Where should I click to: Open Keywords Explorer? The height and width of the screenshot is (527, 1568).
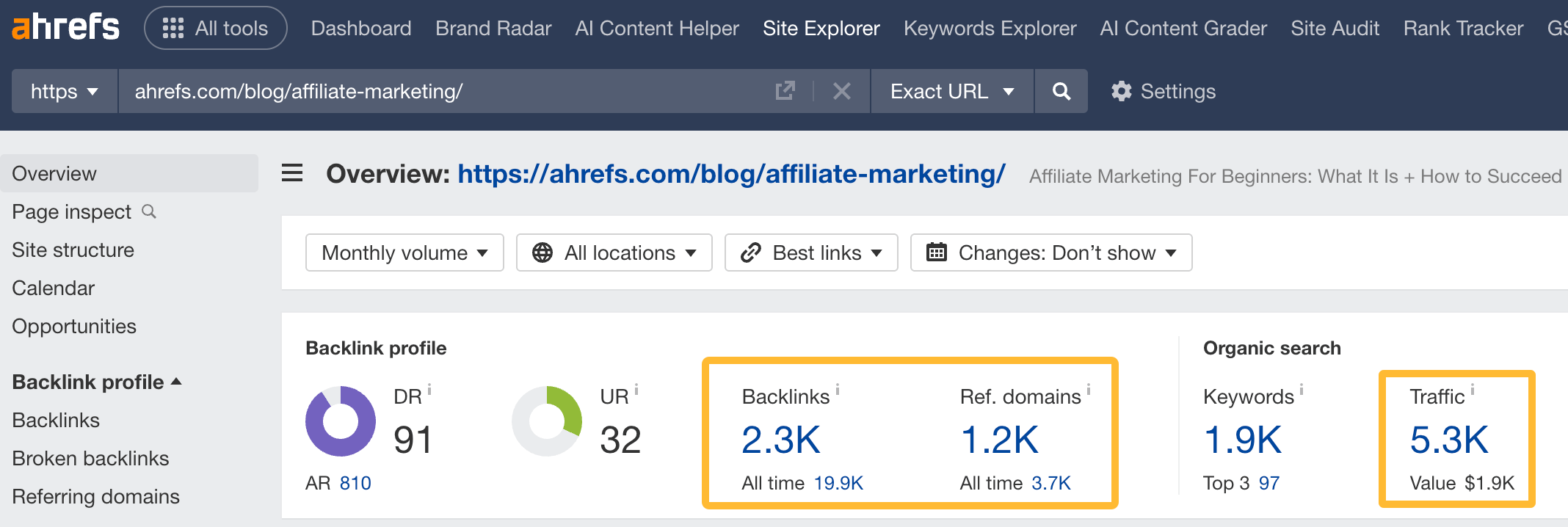(990, 28)
